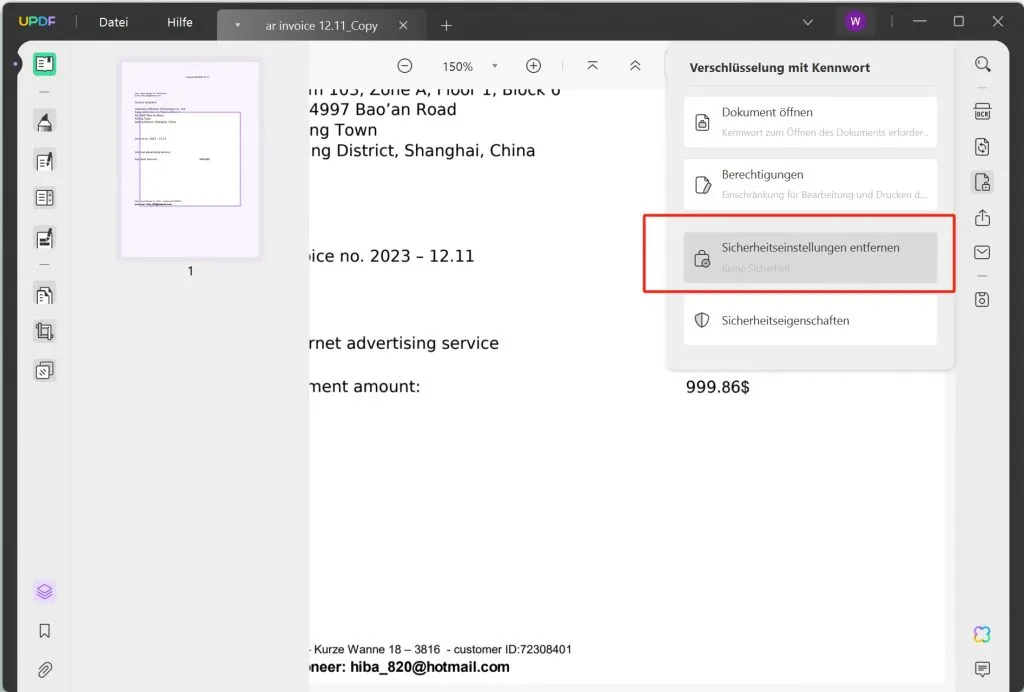Select the Crop Pages tool
Image resolution: width=1024 pixels, height=692 pixels.
(44, 332)
